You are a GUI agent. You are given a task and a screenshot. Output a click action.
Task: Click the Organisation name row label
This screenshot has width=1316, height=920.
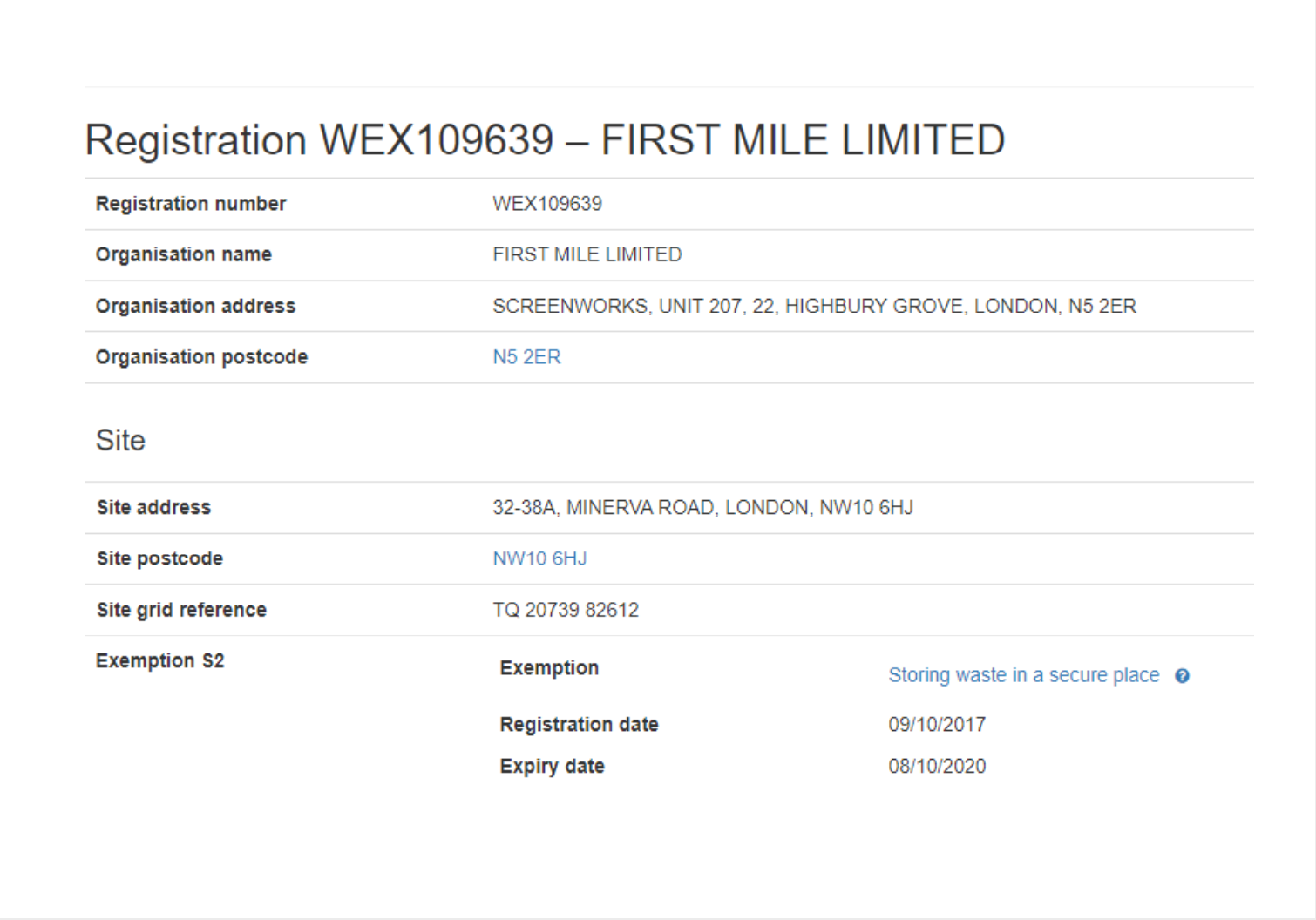183,254
